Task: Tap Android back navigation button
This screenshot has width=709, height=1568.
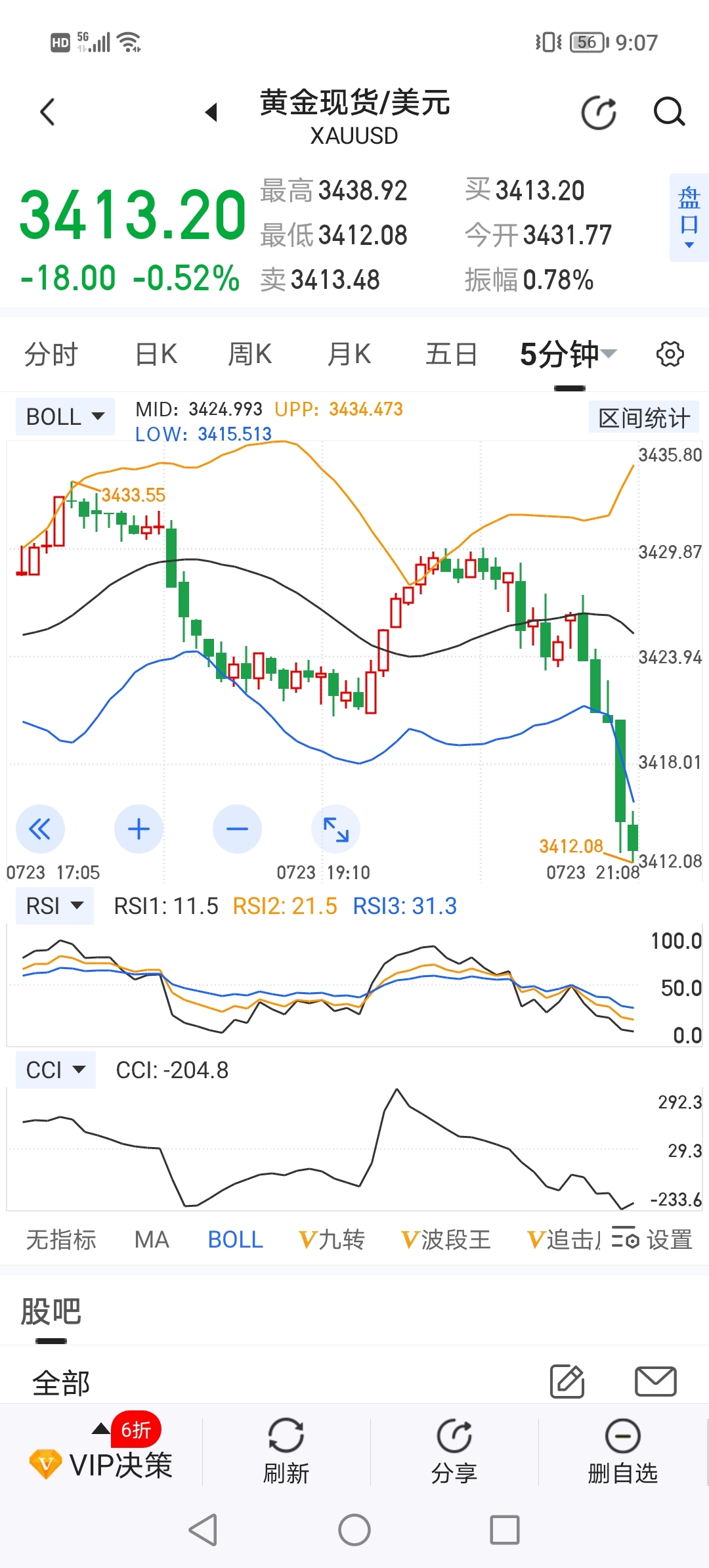Action: coord(203,1530)
